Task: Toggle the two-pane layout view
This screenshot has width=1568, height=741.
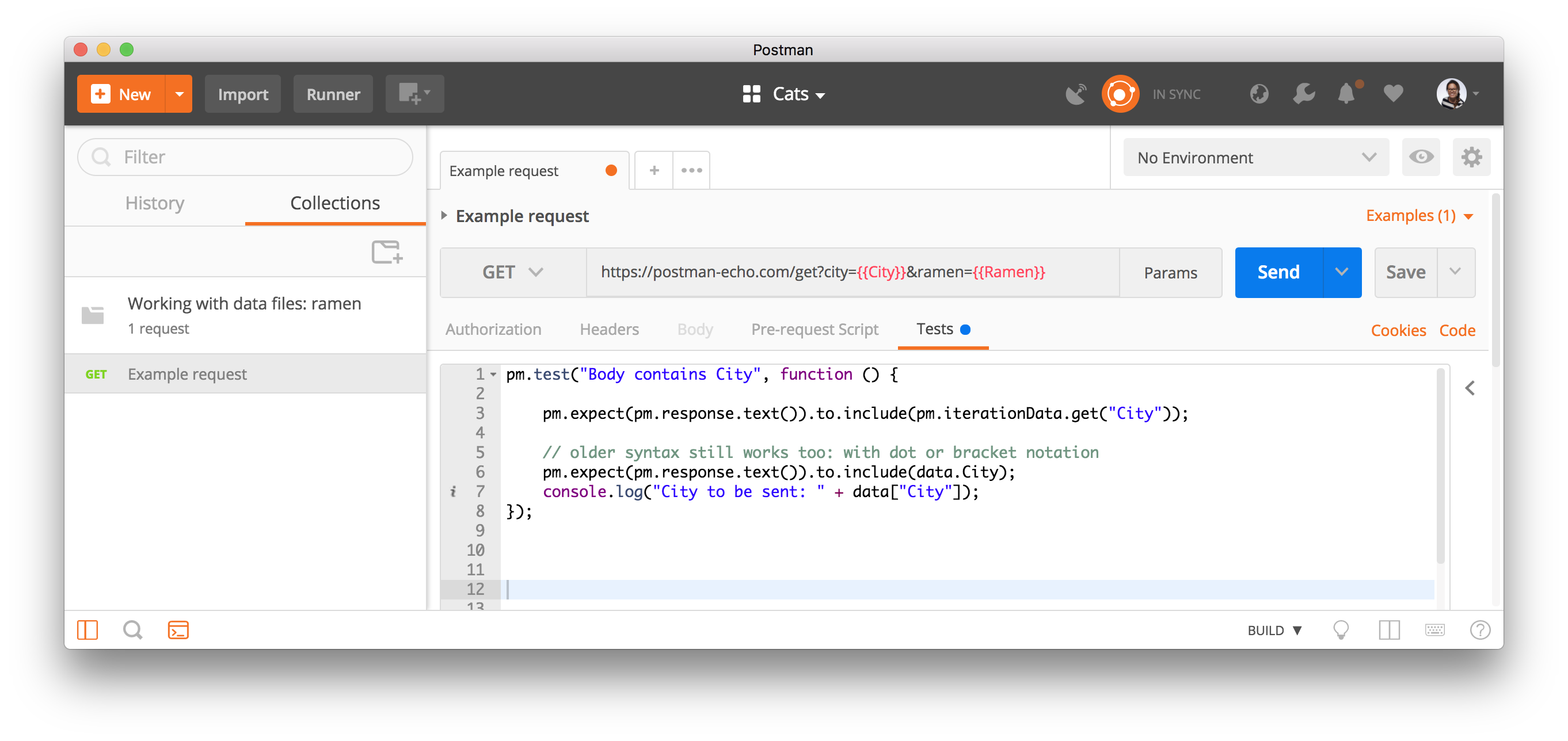Action: [x=1389, y=631]
